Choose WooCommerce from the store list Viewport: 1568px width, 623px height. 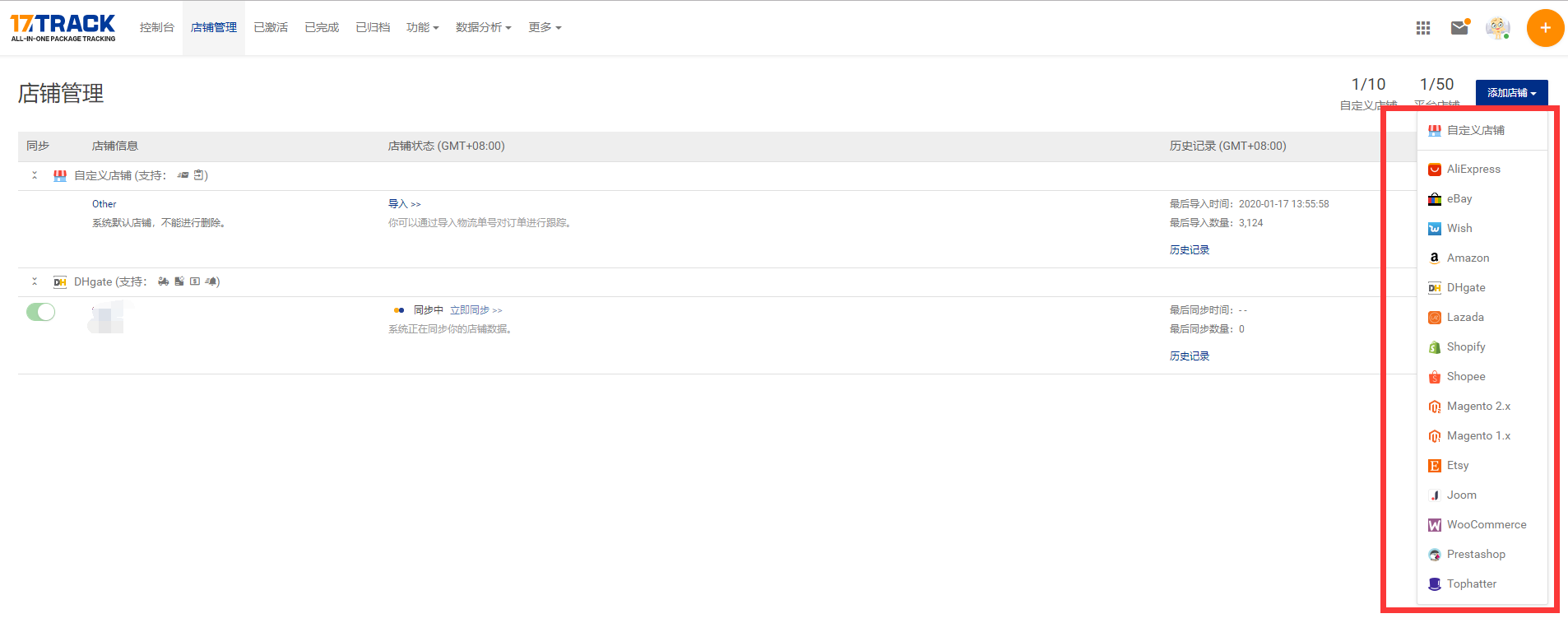[1482, 525]
